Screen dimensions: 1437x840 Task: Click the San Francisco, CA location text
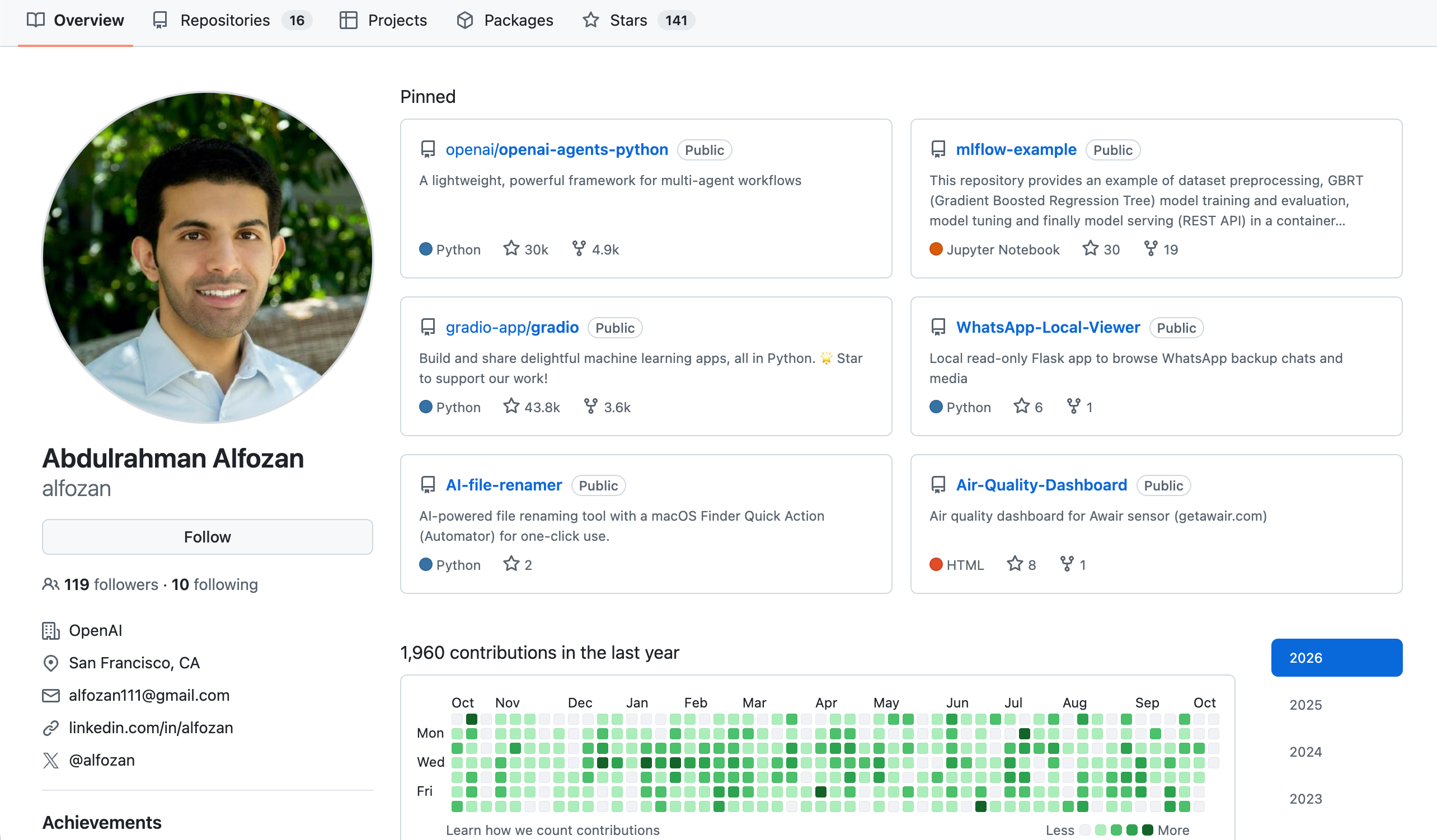(134, 663)
